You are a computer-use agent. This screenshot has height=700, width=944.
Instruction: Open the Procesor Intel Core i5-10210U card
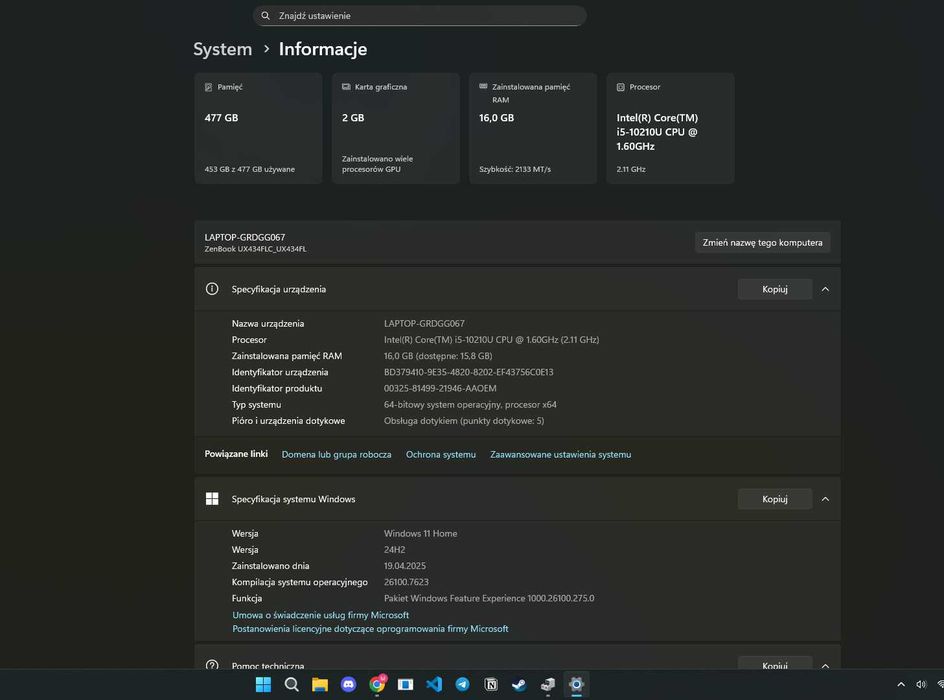pos(670,128)
